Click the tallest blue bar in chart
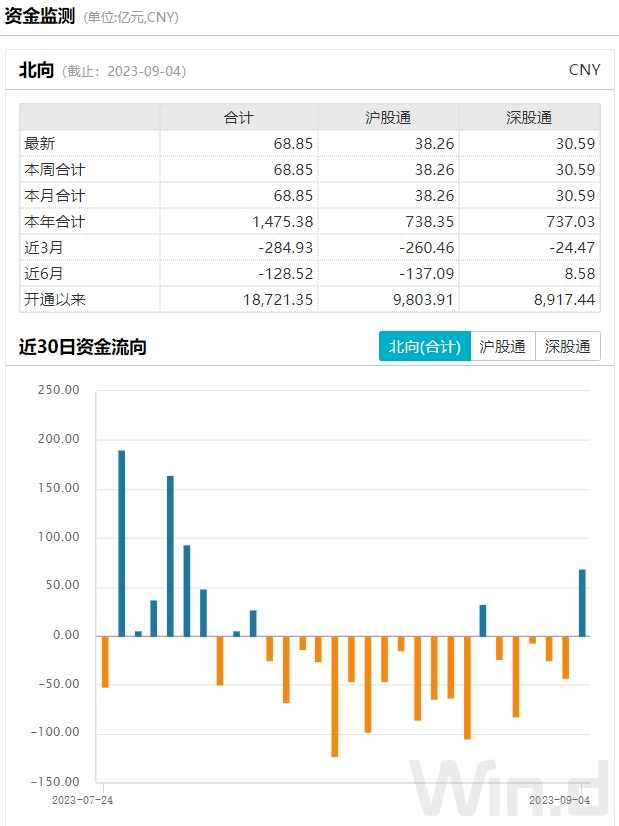The width and height of the screenshot is (619, 826). click(x=122, y=542)
